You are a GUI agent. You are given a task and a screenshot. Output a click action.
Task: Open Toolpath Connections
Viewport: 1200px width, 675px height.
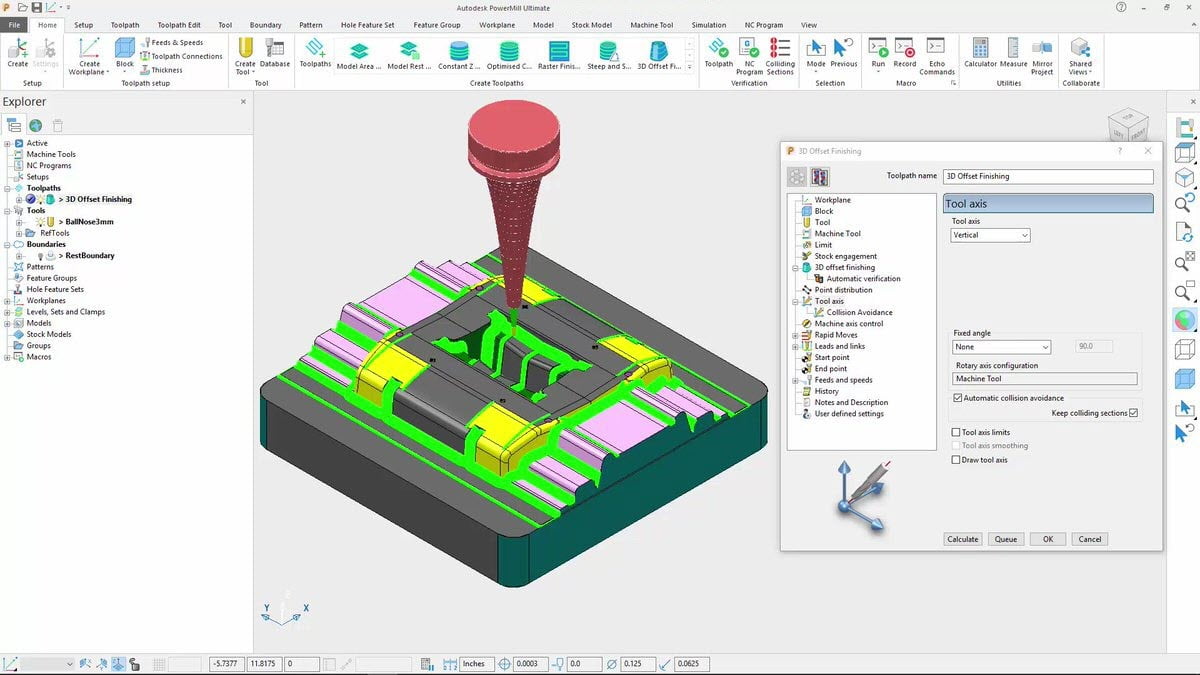click(182, 57)
